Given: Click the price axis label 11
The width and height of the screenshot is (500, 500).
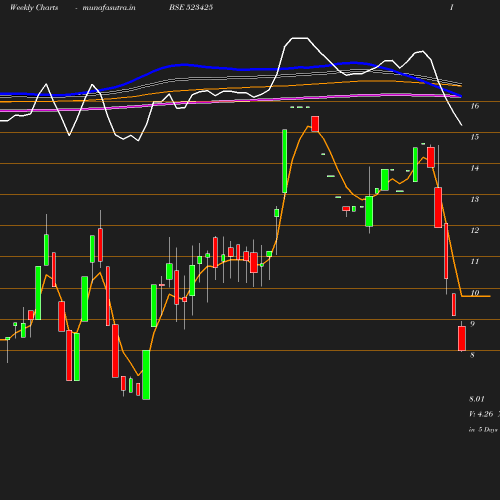Looking at the screenshot, I should (x=475, y=261).
